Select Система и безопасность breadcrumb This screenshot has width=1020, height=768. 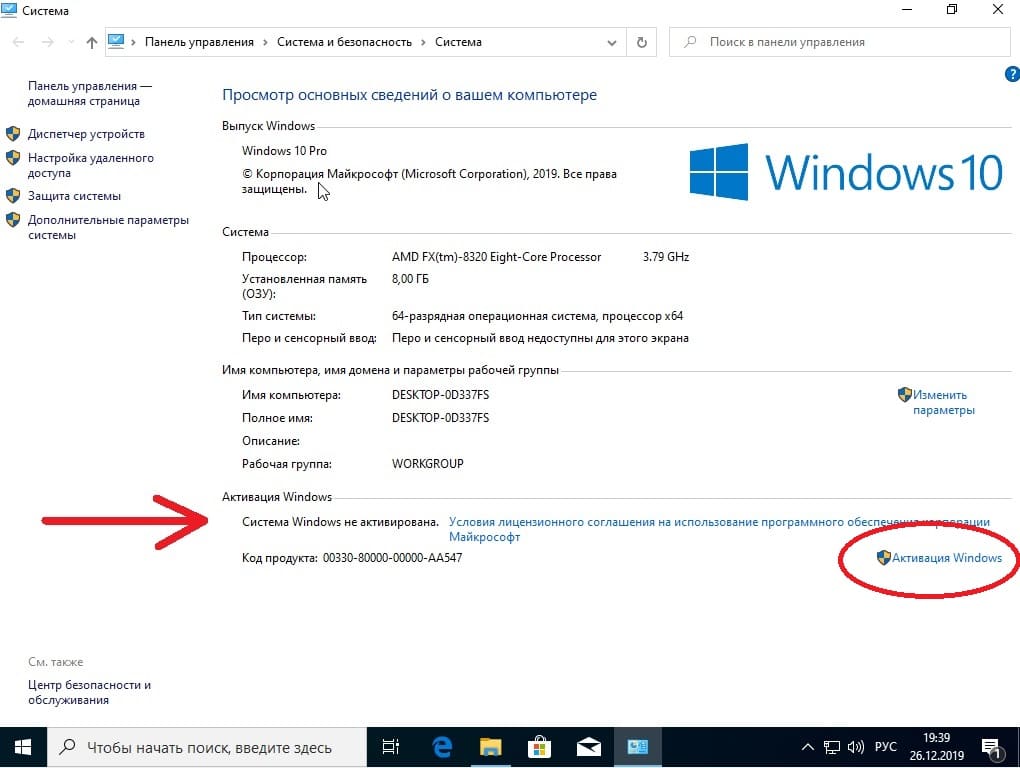(x=344, y=42)
